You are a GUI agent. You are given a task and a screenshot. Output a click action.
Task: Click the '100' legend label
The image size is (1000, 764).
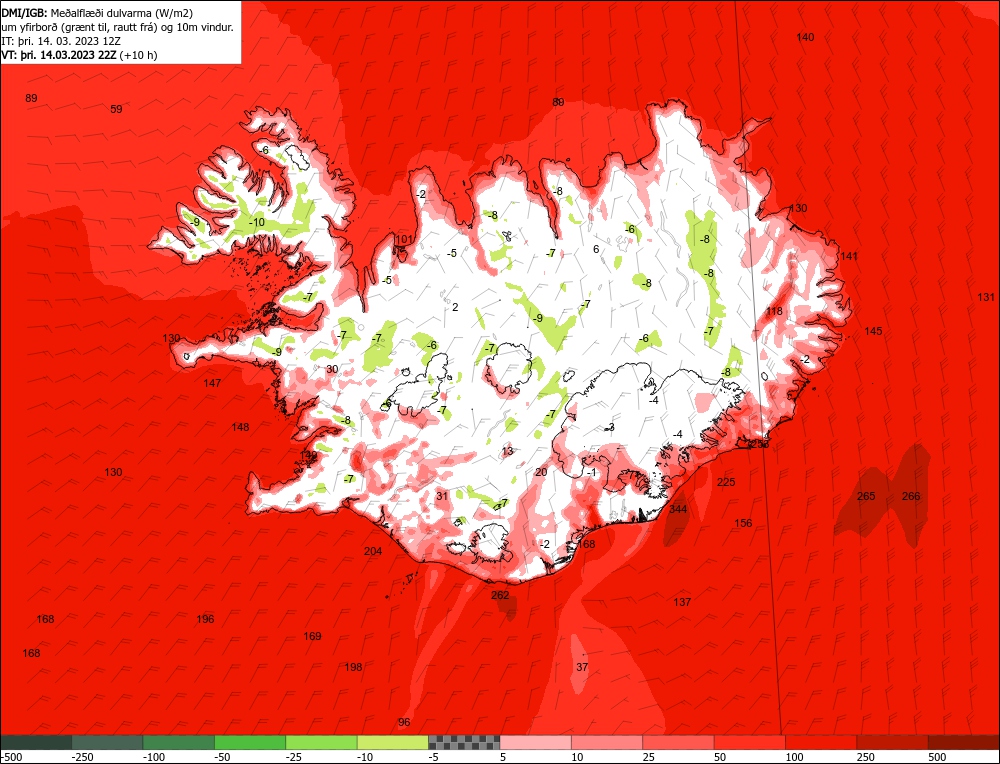coord(794,757)
